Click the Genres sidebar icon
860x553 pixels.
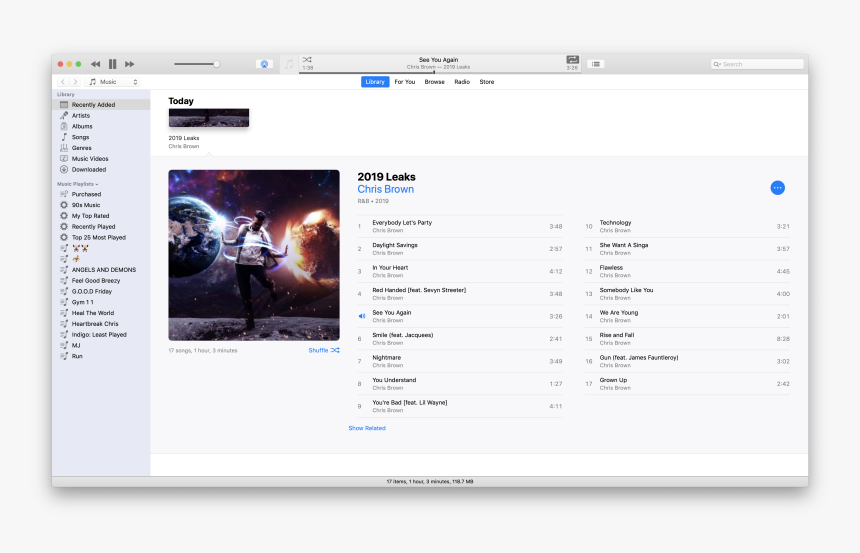(64, 148)
